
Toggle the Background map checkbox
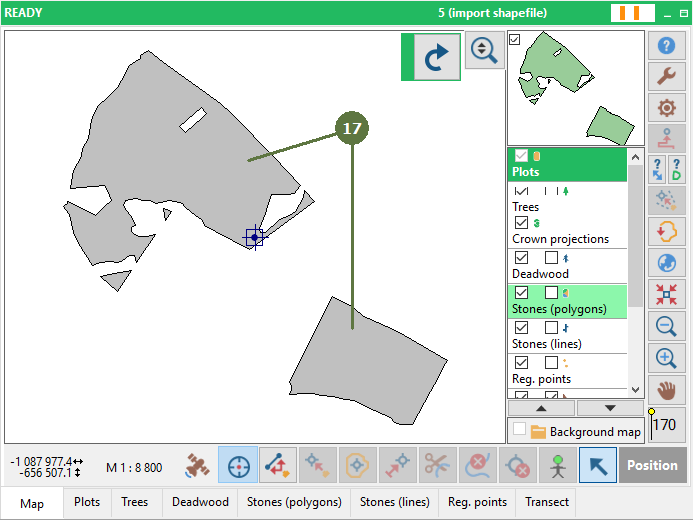pyautogui.click(x=519, y=430)
